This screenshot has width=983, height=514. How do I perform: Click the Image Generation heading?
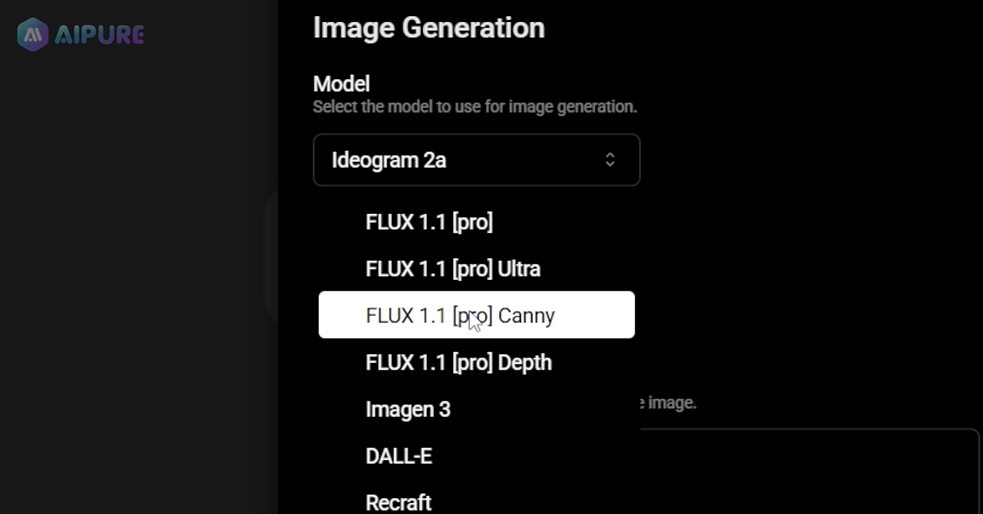coord(429,28)
